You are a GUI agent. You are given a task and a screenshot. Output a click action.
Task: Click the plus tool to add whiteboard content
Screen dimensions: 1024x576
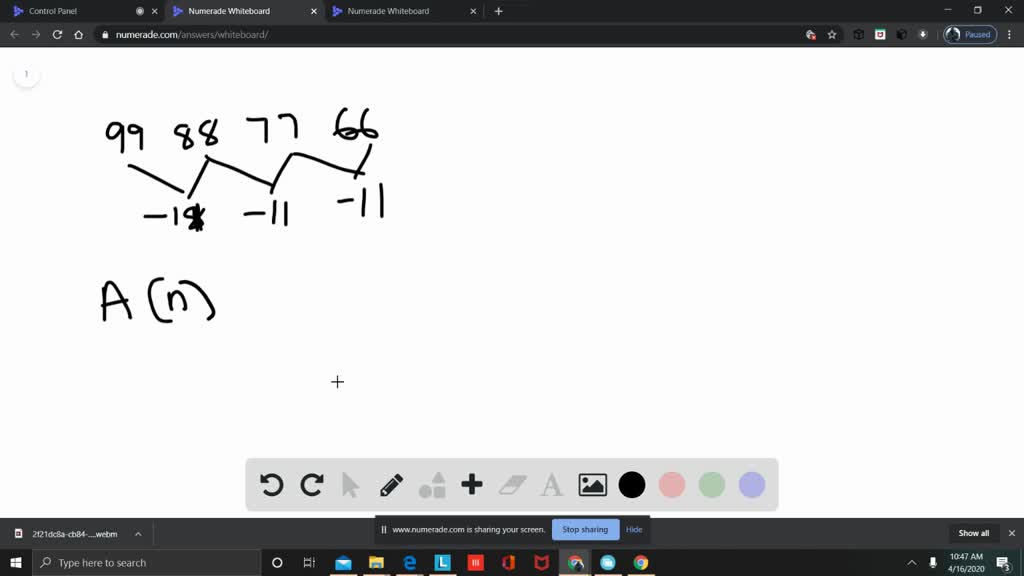471,485
